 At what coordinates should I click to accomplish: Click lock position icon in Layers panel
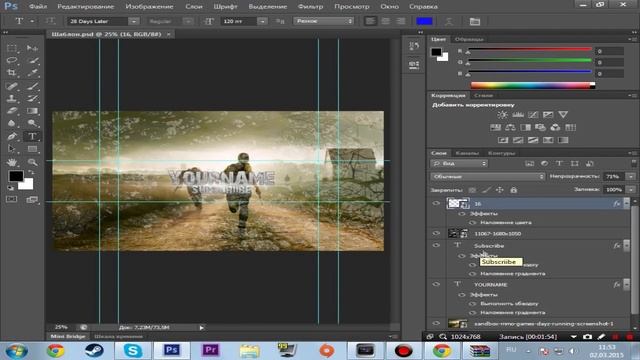[500, 190]
